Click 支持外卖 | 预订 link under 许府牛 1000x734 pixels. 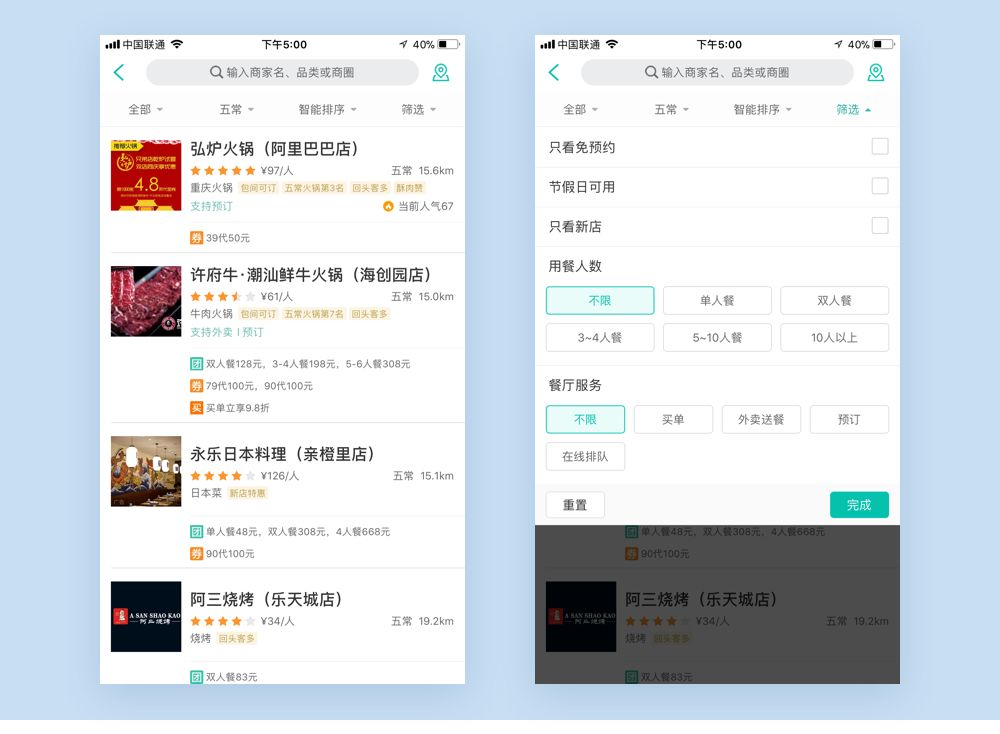point(226,332)
